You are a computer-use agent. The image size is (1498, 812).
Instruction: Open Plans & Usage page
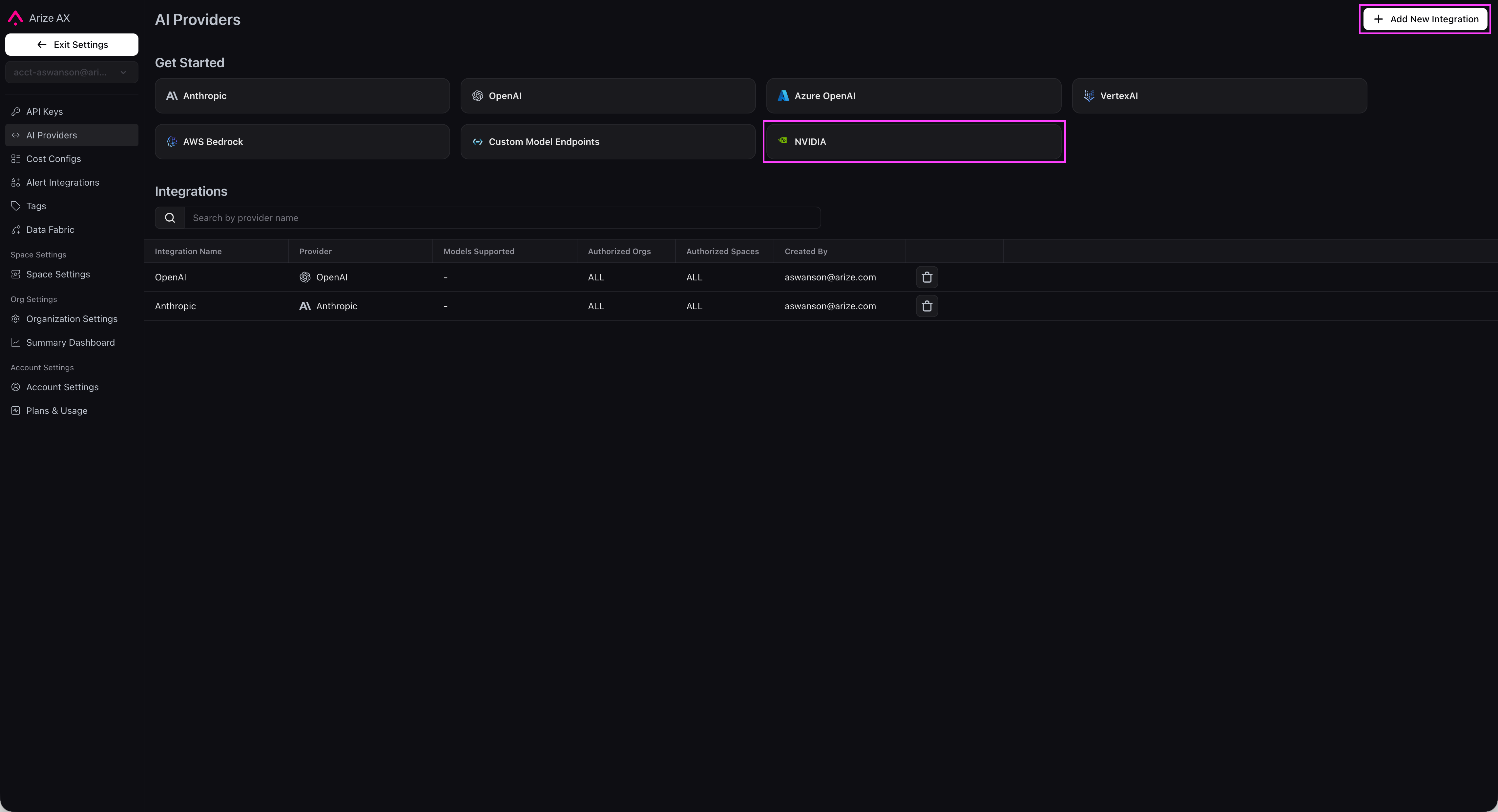[56, 411]
